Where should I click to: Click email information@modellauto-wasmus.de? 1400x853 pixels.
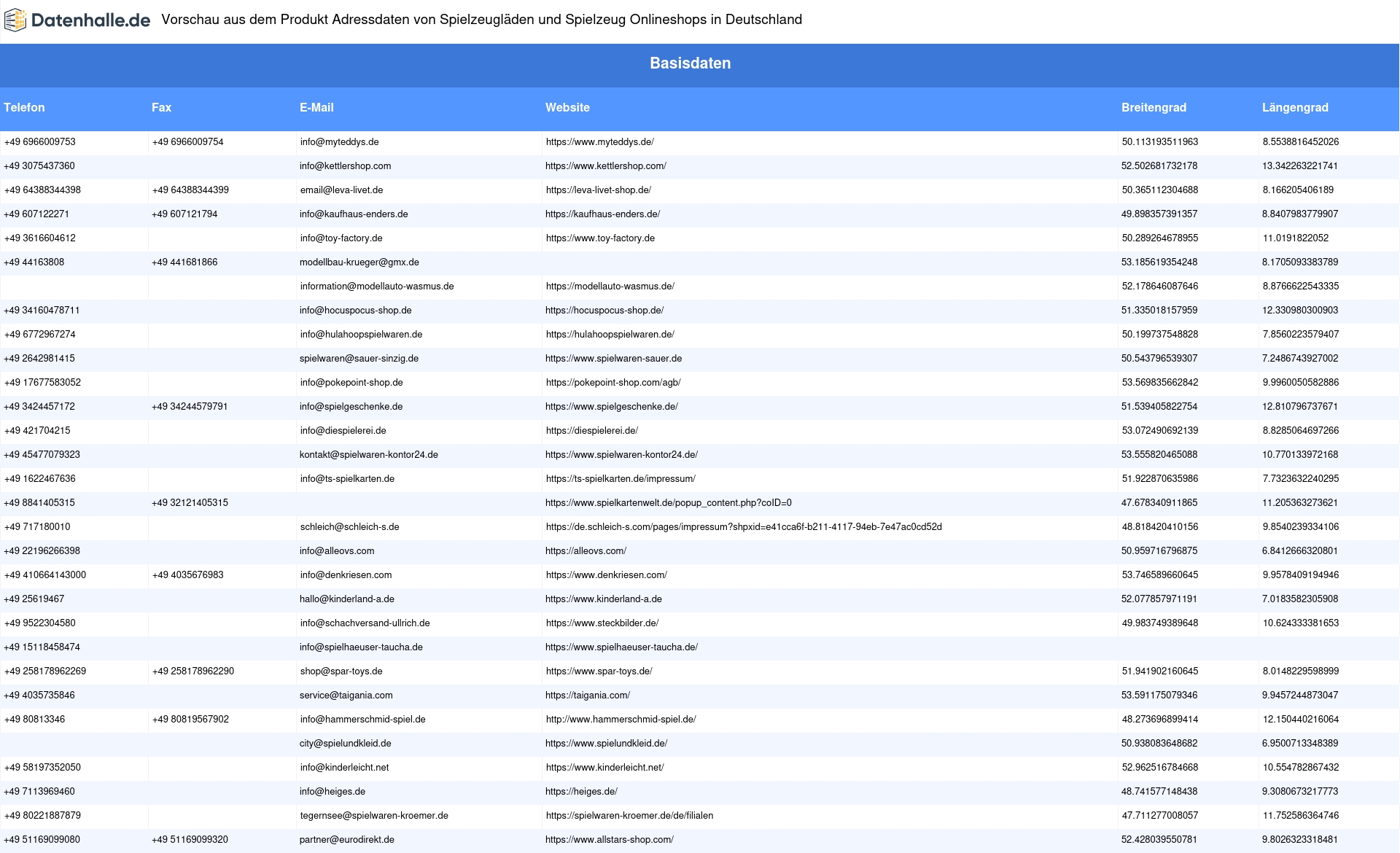(377, 287)
